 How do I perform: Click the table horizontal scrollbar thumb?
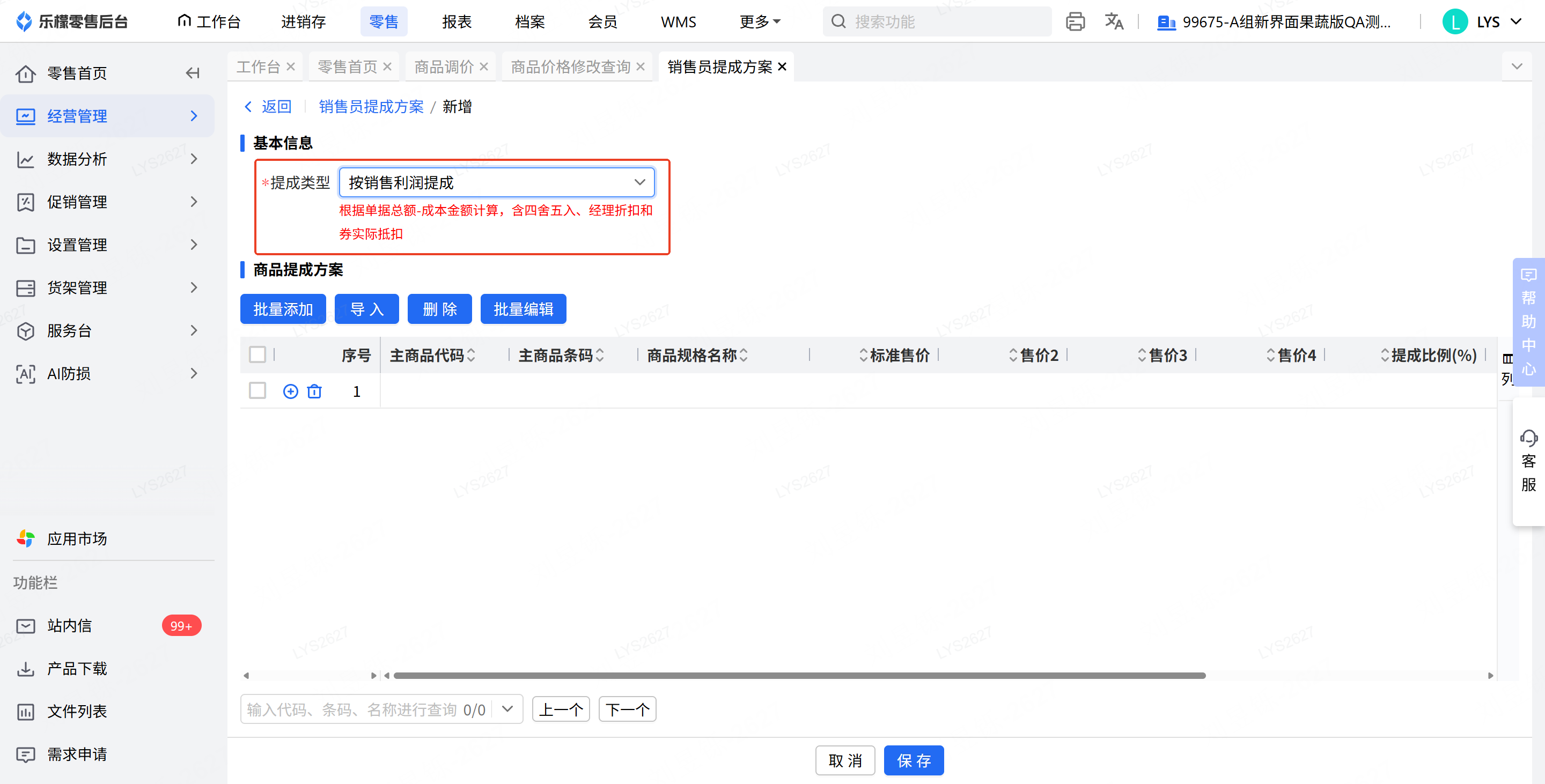799,676
